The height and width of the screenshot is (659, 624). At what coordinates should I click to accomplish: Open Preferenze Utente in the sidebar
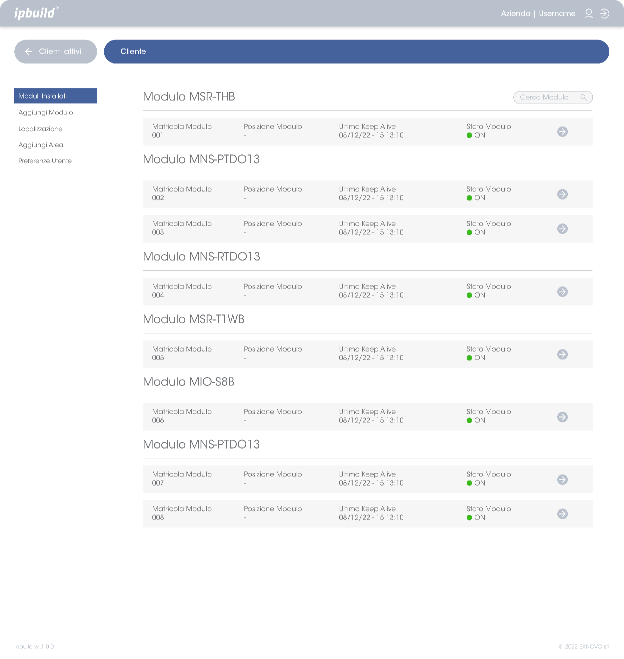click(45, 160)
